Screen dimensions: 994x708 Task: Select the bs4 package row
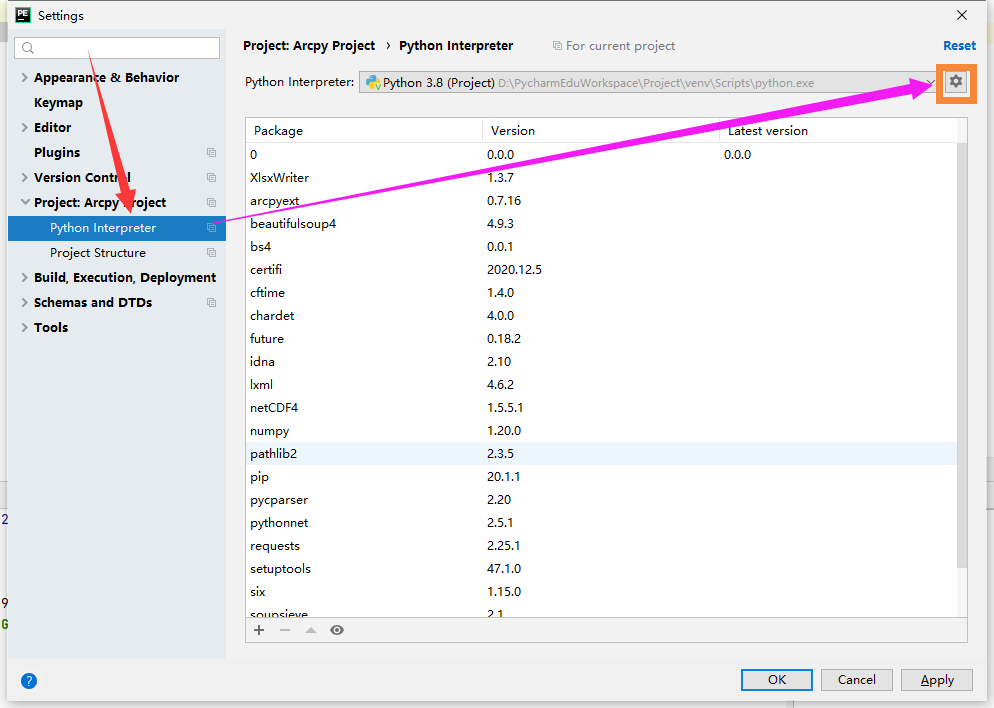coord(601,247)
